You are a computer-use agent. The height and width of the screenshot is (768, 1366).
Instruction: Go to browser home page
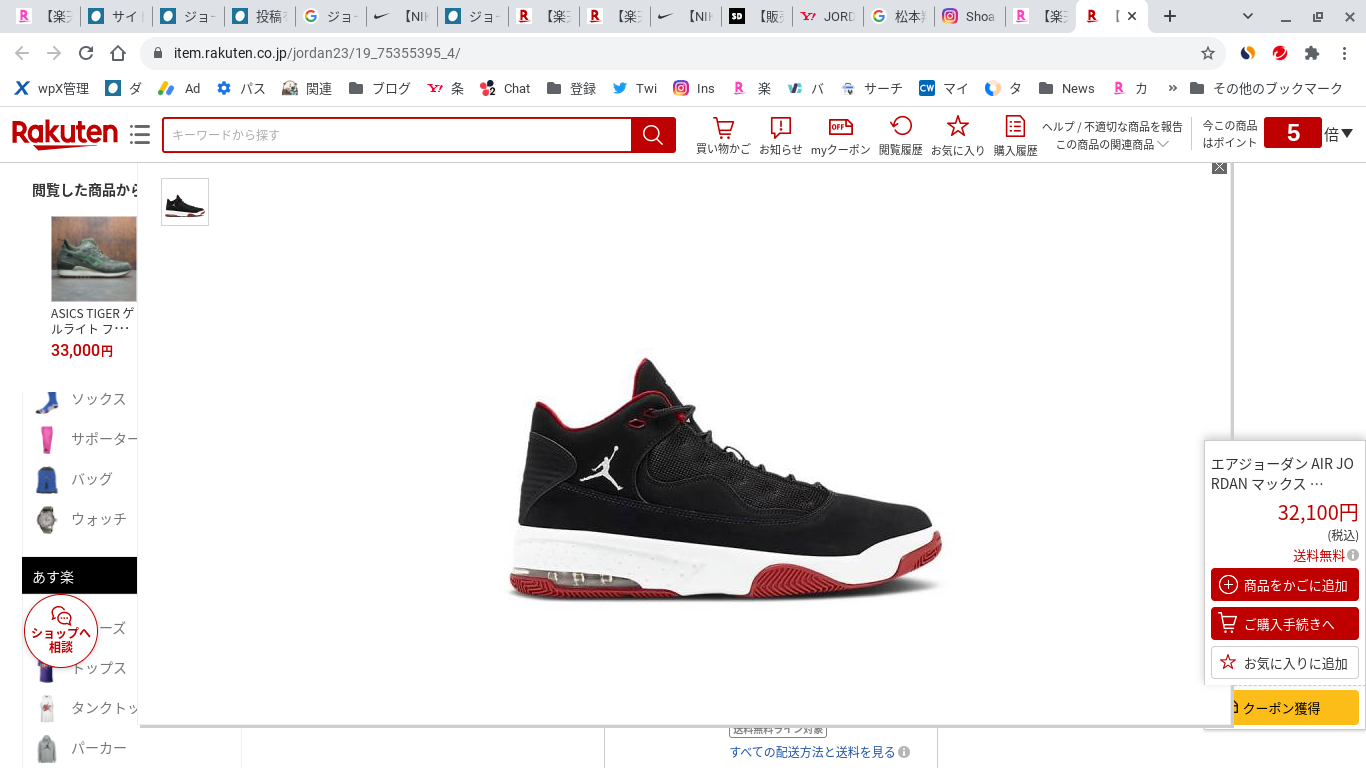[118, 53]
